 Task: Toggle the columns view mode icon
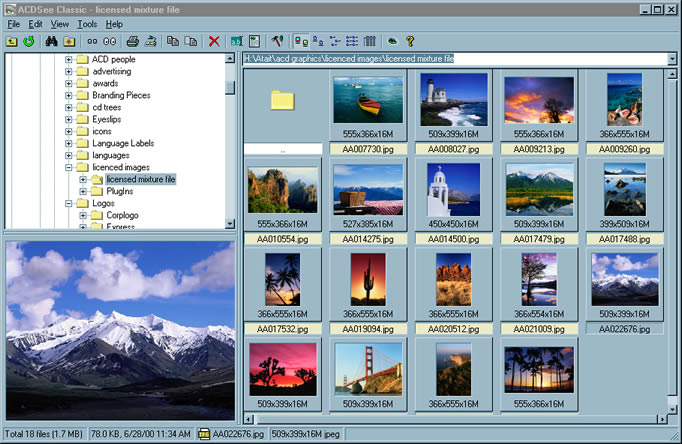click(369, 41)
